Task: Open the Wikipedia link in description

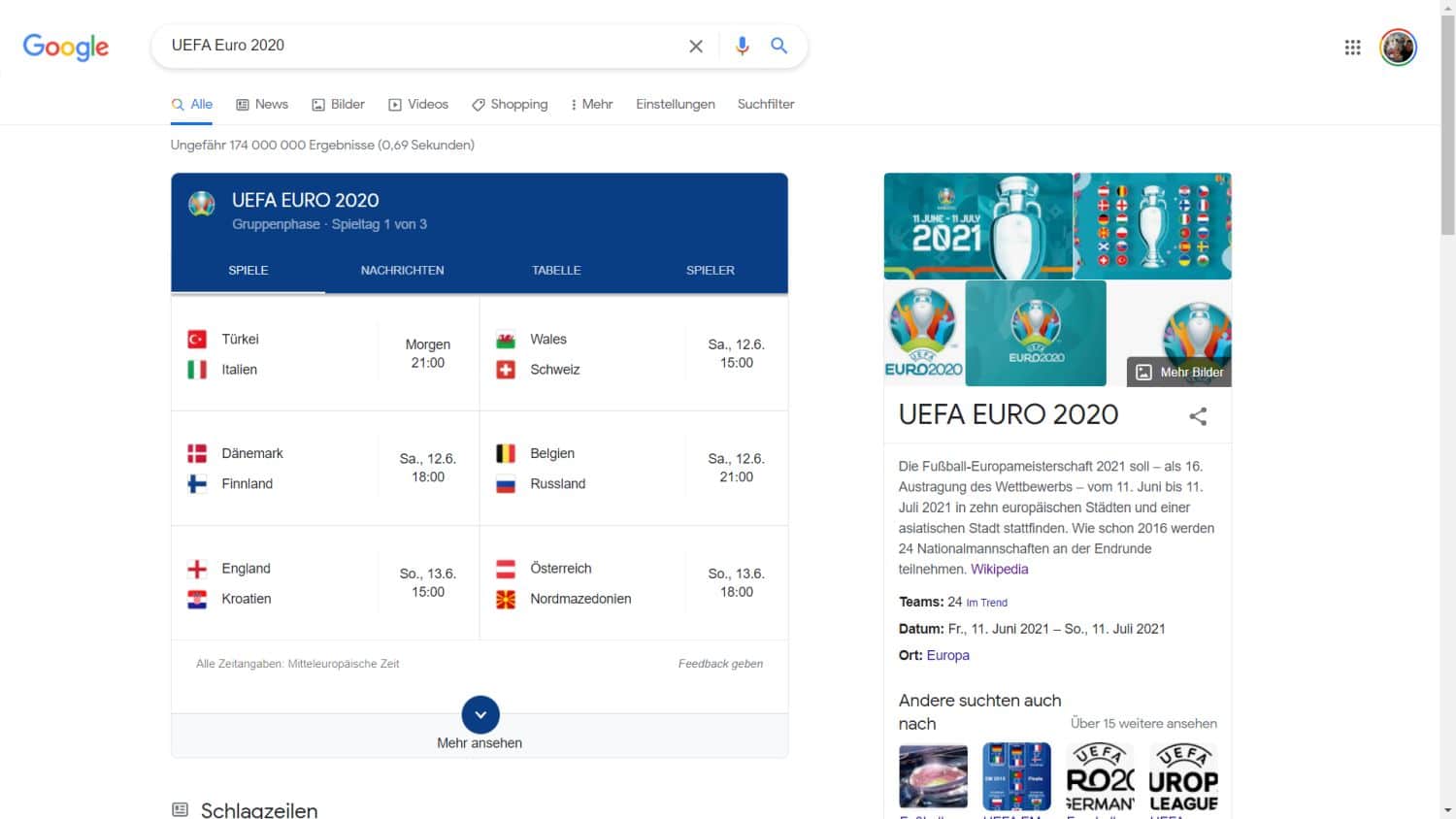Action: (999, 570)
